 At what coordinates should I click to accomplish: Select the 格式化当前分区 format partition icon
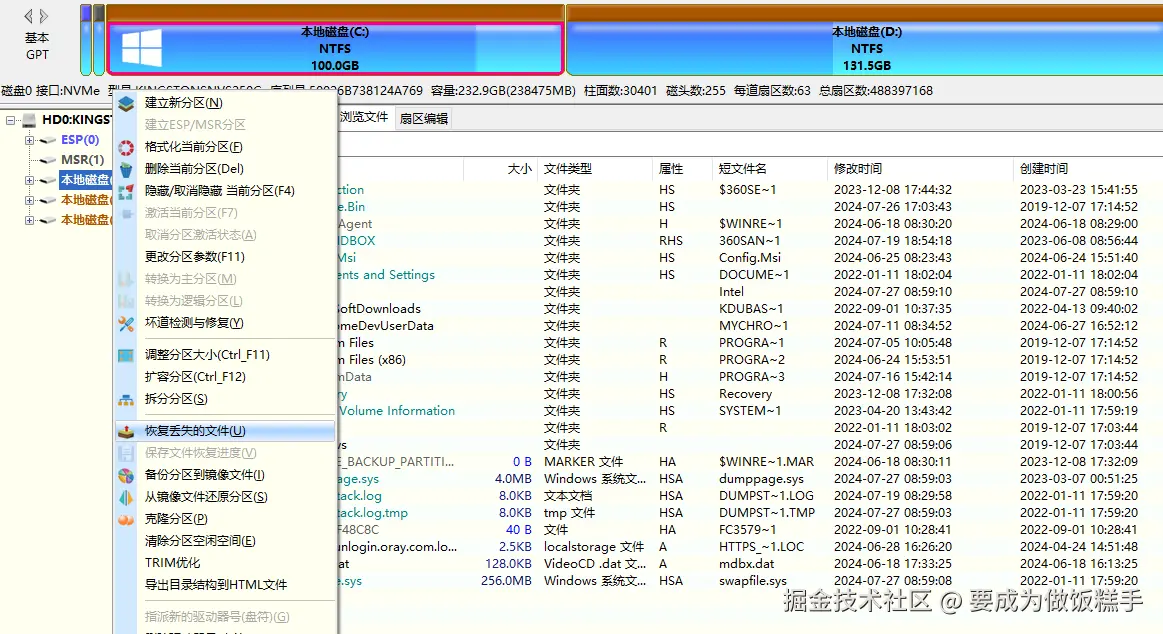(125, 146)
